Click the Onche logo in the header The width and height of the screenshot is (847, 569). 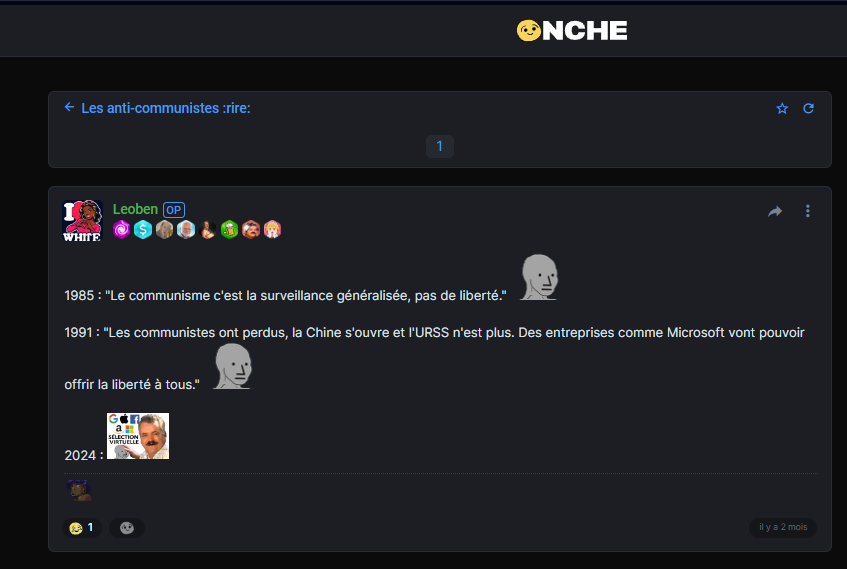coord(572,30)
